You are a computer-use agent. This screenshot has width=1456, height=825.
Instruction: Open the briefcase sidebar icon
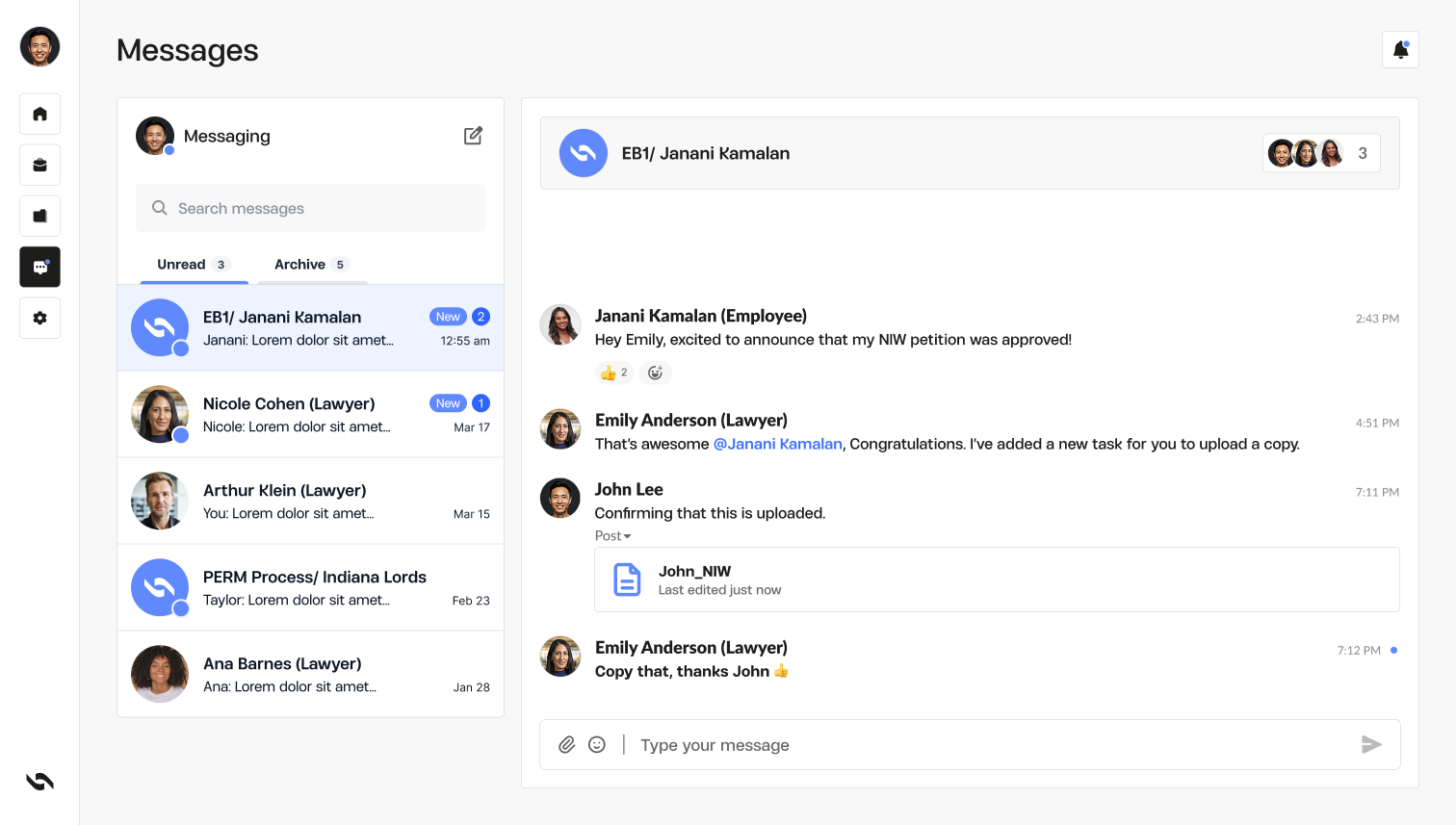point(39,165)
